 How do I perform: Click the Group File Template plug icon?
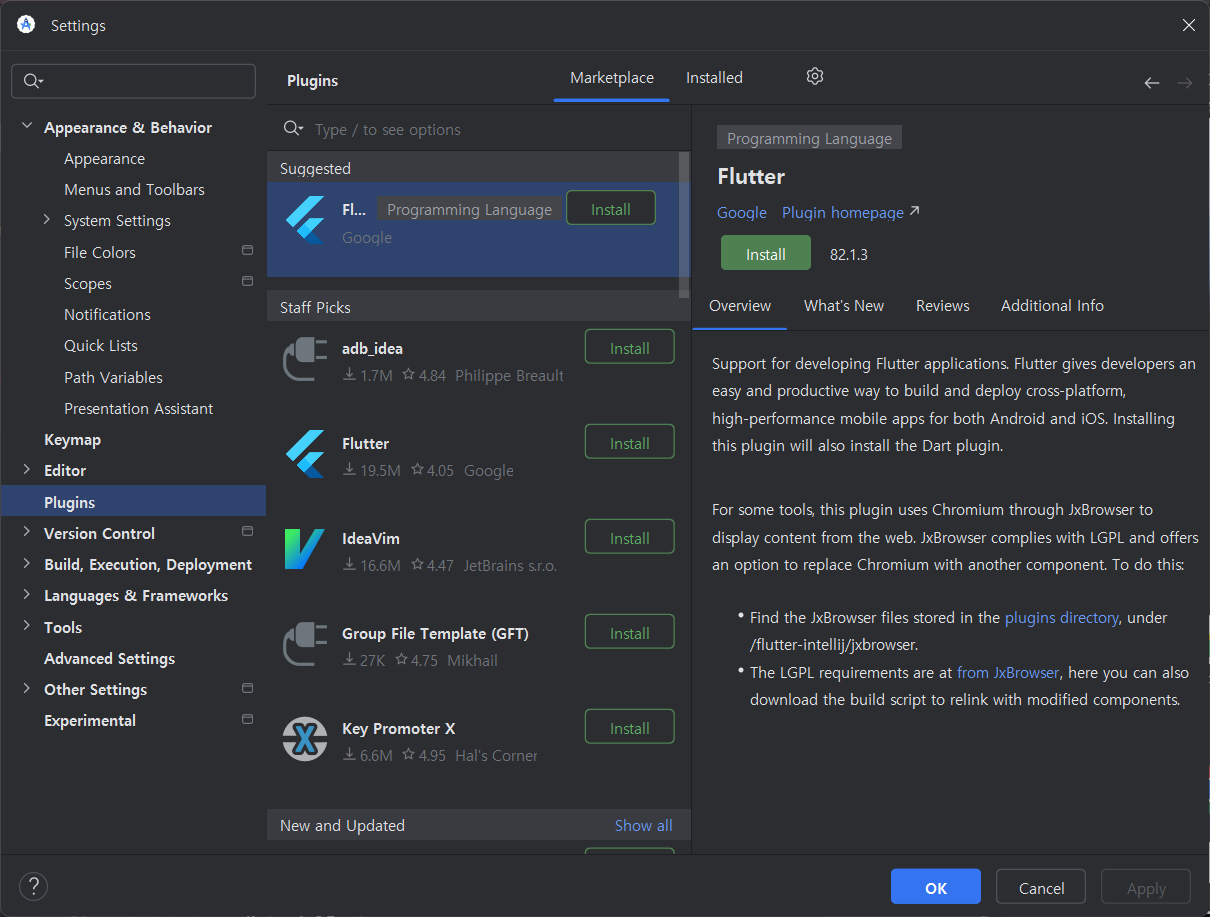(x=304, y=644)
